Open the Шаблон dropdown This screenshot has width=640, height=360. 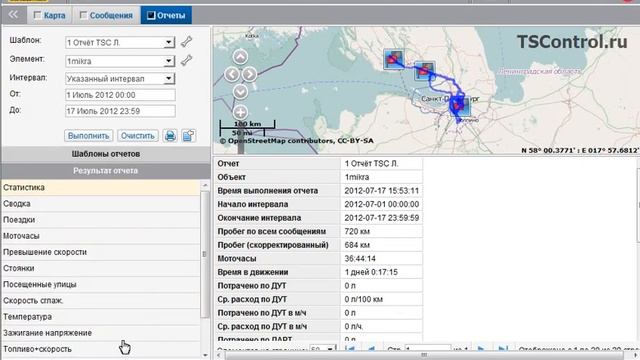click(x=169, y=42)
